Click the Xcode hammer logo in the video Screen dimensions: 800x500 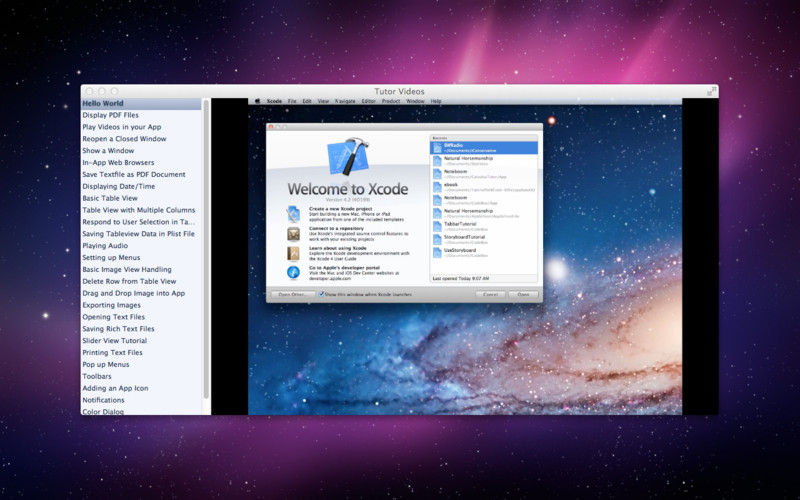(347, 156)
